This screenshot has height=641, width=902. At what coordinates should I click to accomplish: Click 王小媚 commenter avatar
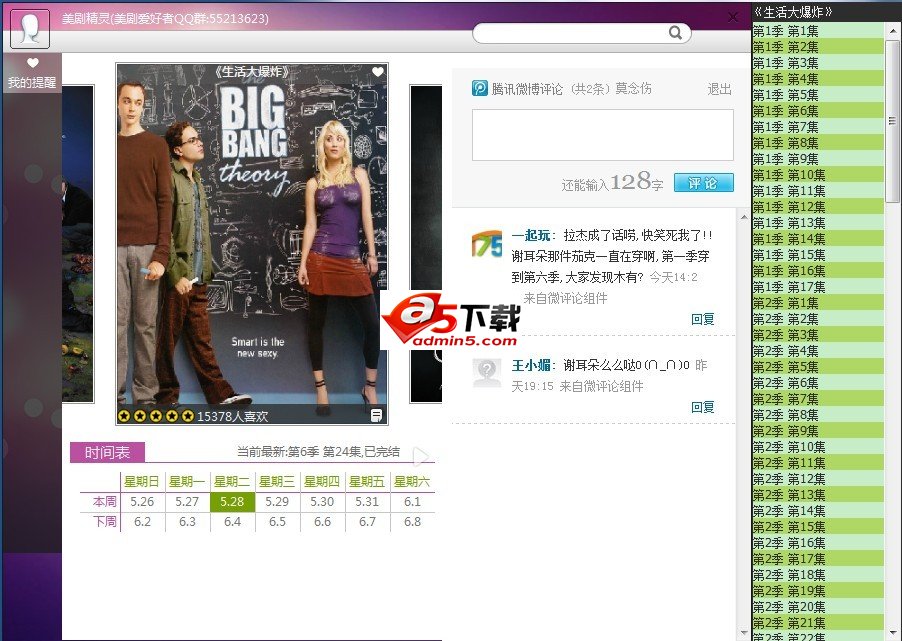pyautogui.click(x=487, y=372)
